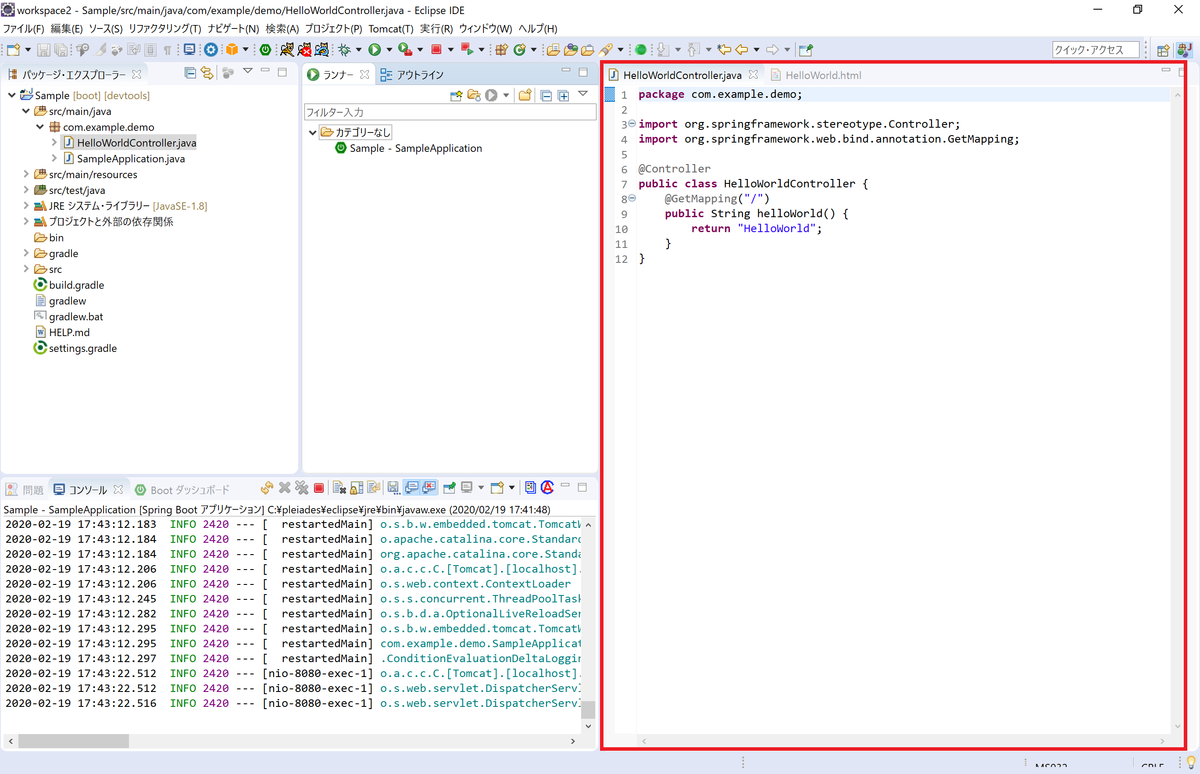Click the Spring Boot power icon in toolbar

265,49
